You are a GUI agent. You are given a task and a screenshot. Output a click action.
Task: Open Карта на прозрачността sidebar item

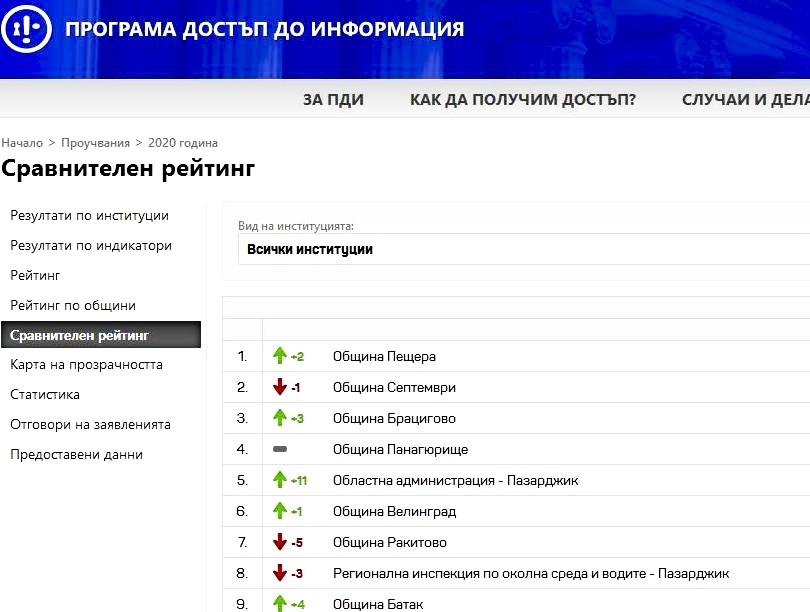tap(86, 365)
